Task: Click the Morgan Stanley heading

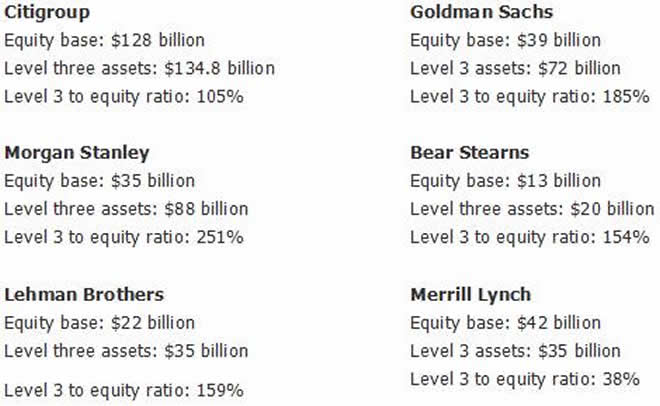Action: tap(76, 153)
